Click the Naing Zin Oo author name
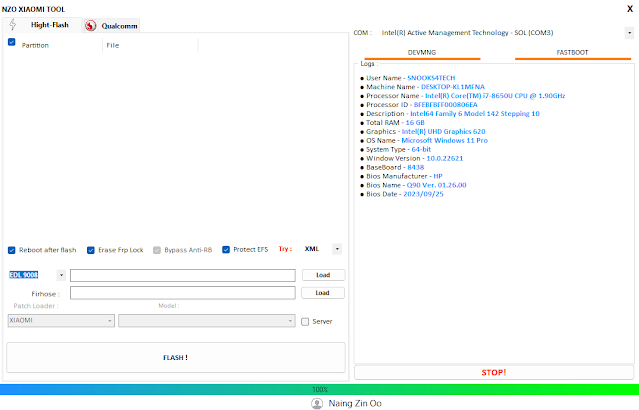Screen dimensions: 639x410 [x=355, y=403]
